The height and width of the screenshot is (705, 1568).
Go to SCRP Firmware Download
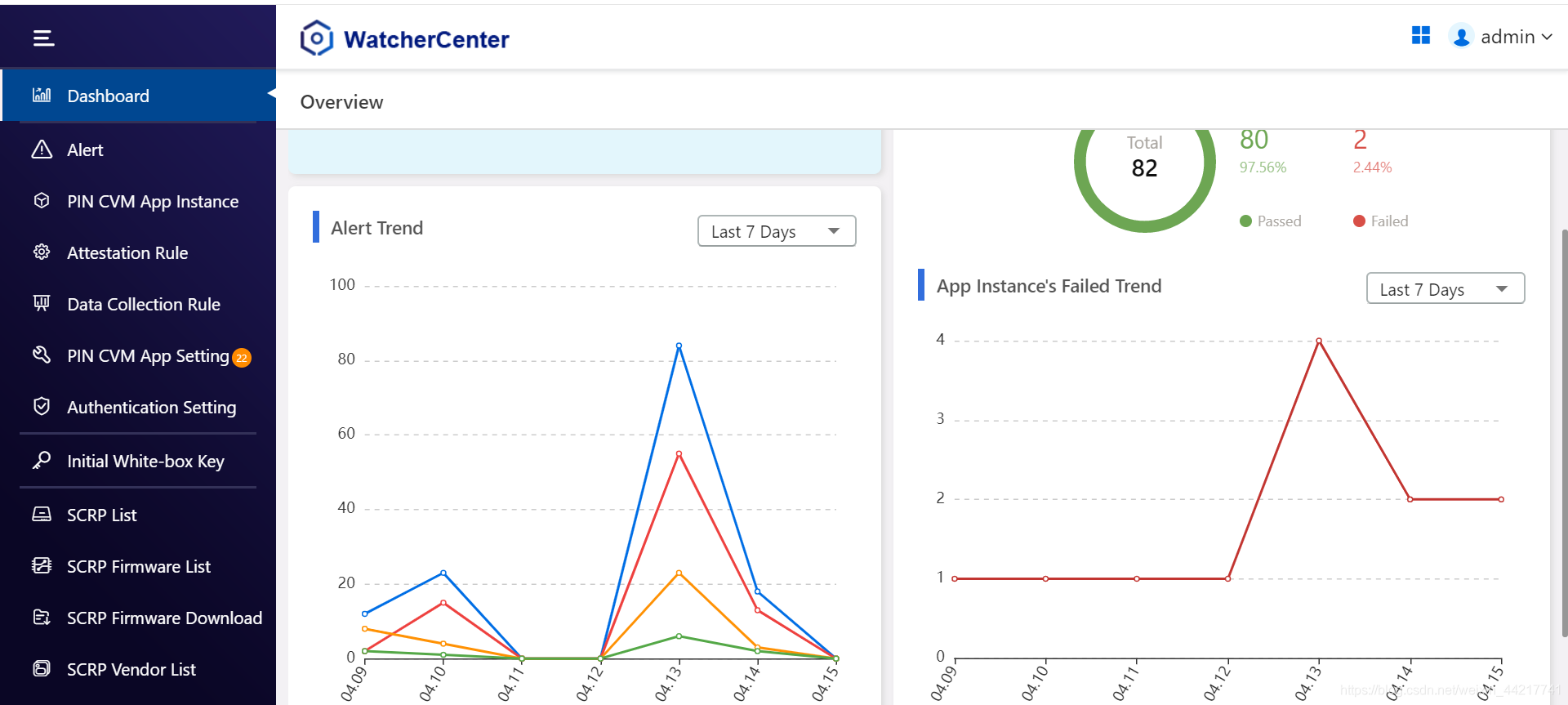pyautogui.click(x=138, y=618)
